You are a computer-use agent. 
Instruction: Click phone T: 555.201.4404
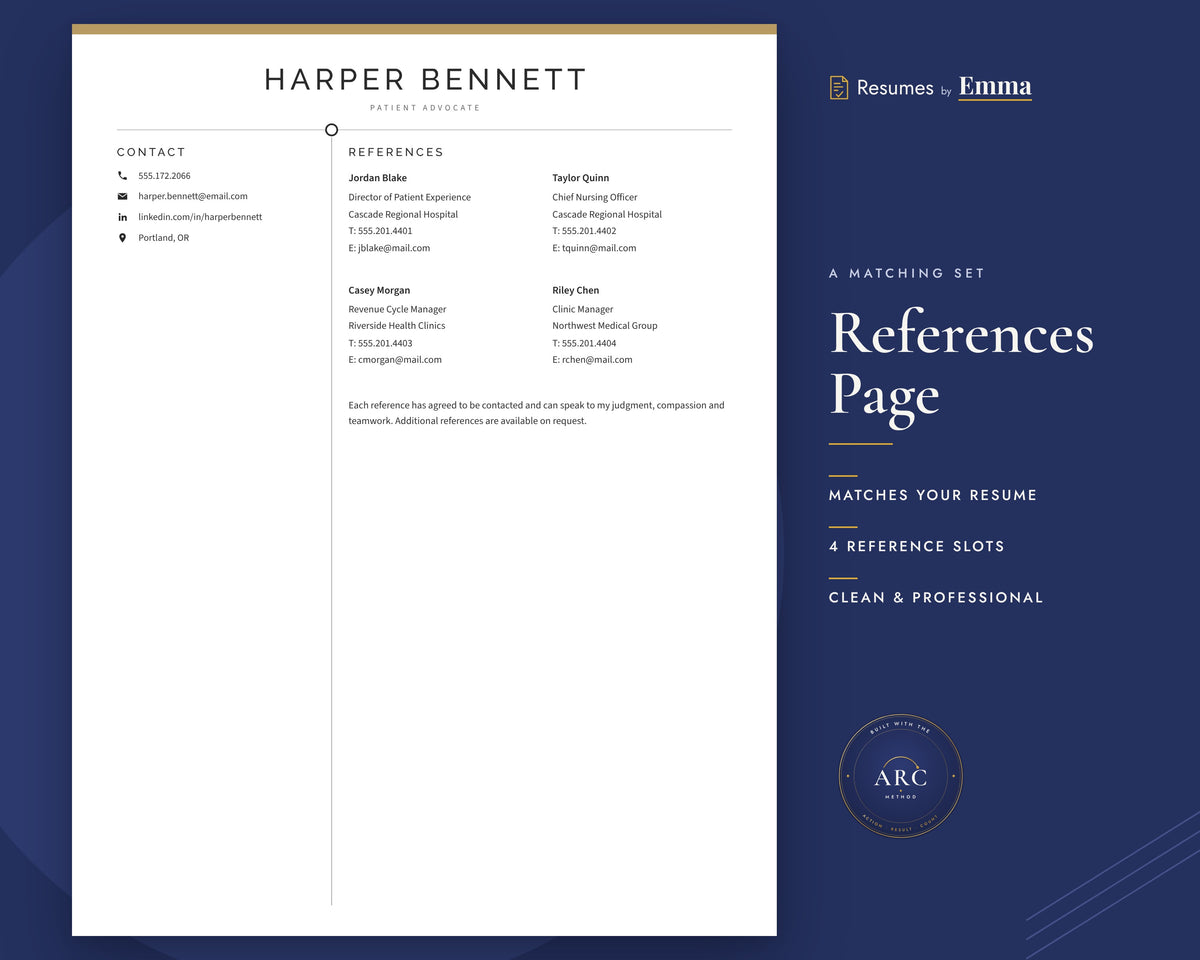584,343
